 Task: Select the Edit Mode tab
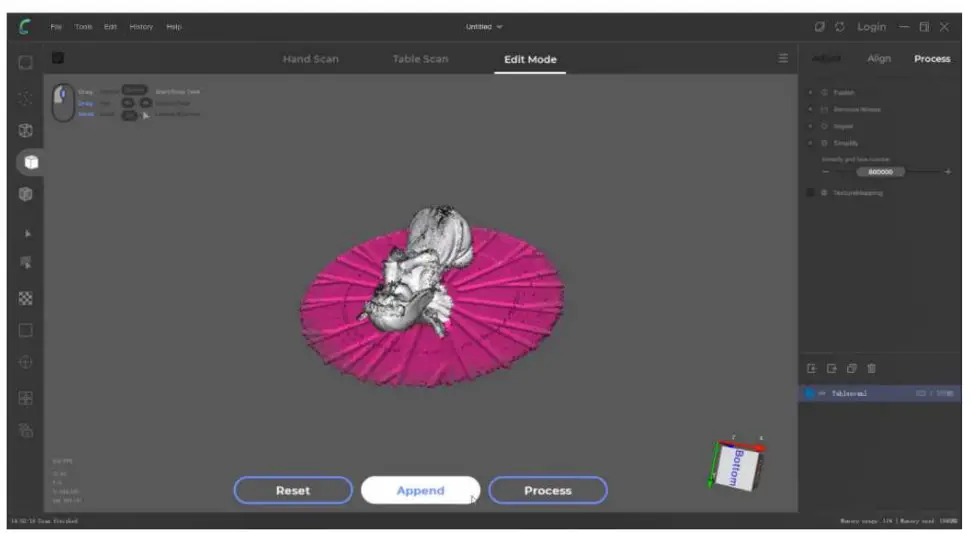point(530,59)
